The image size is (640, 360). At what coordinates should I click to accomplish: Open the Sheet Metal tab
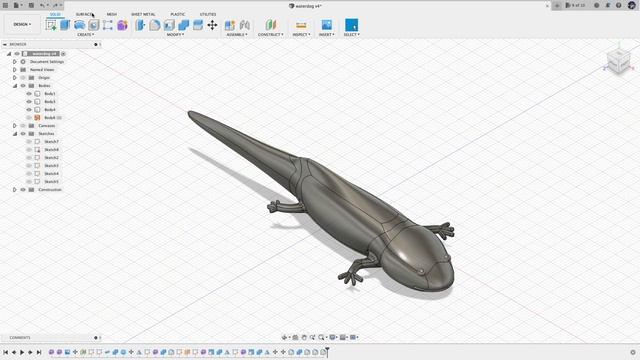[x=143, y=14]
